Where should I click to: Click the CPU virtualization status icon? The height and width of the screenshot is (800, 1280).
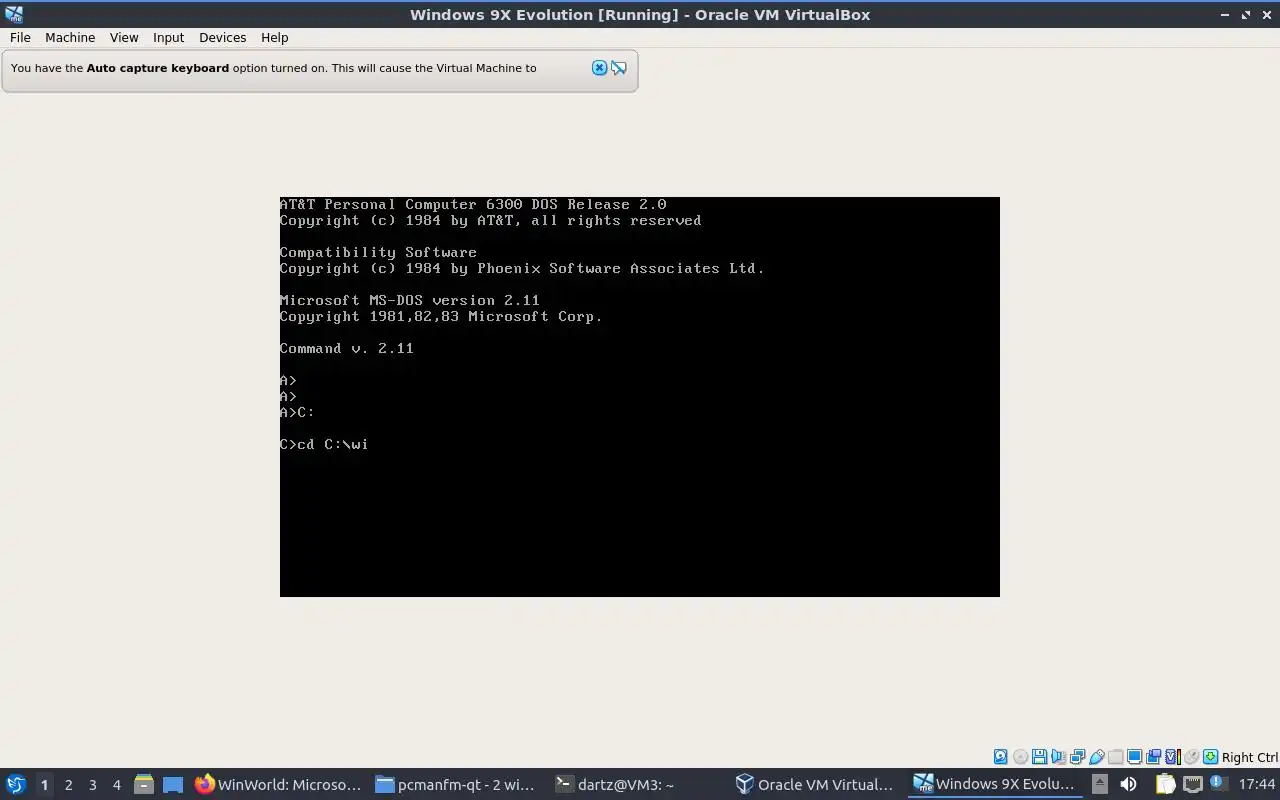1173,757
